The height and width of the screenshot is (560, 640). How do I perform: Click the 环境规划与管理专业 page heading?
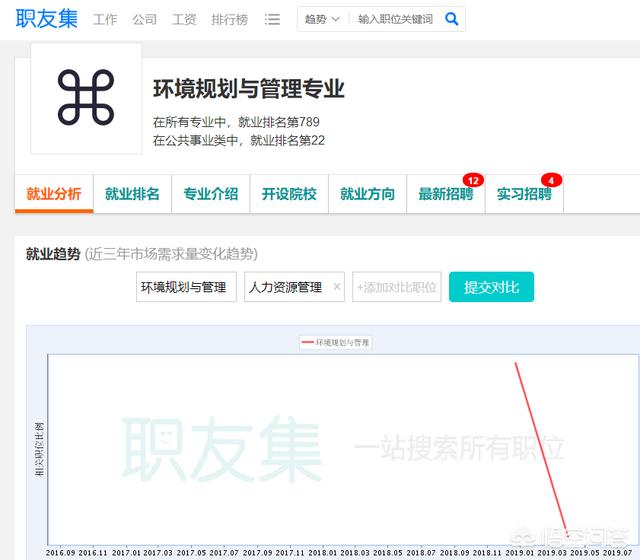tap(249, 89)
